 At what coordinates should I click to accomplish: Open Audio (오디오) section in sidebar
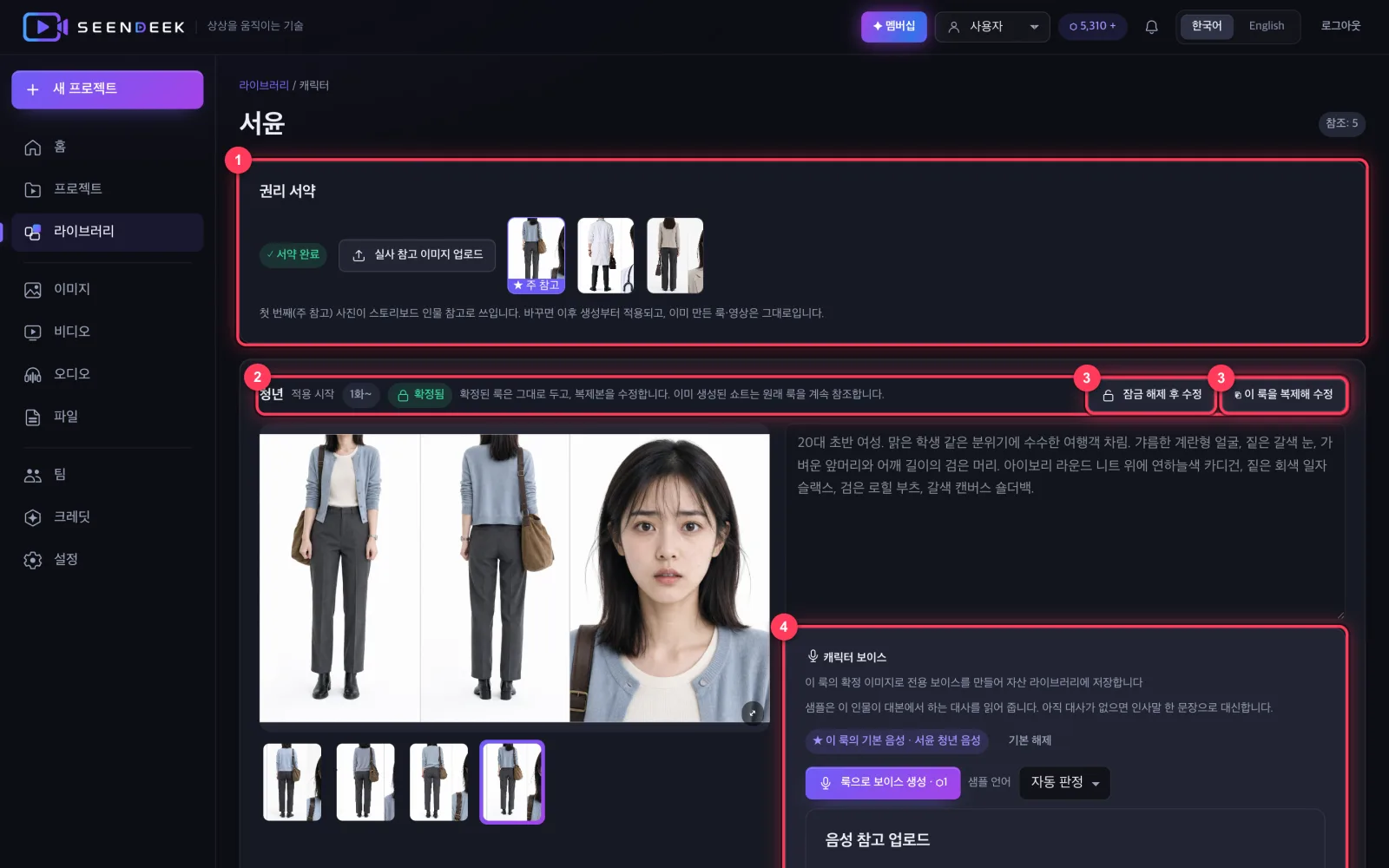point(108,374)
